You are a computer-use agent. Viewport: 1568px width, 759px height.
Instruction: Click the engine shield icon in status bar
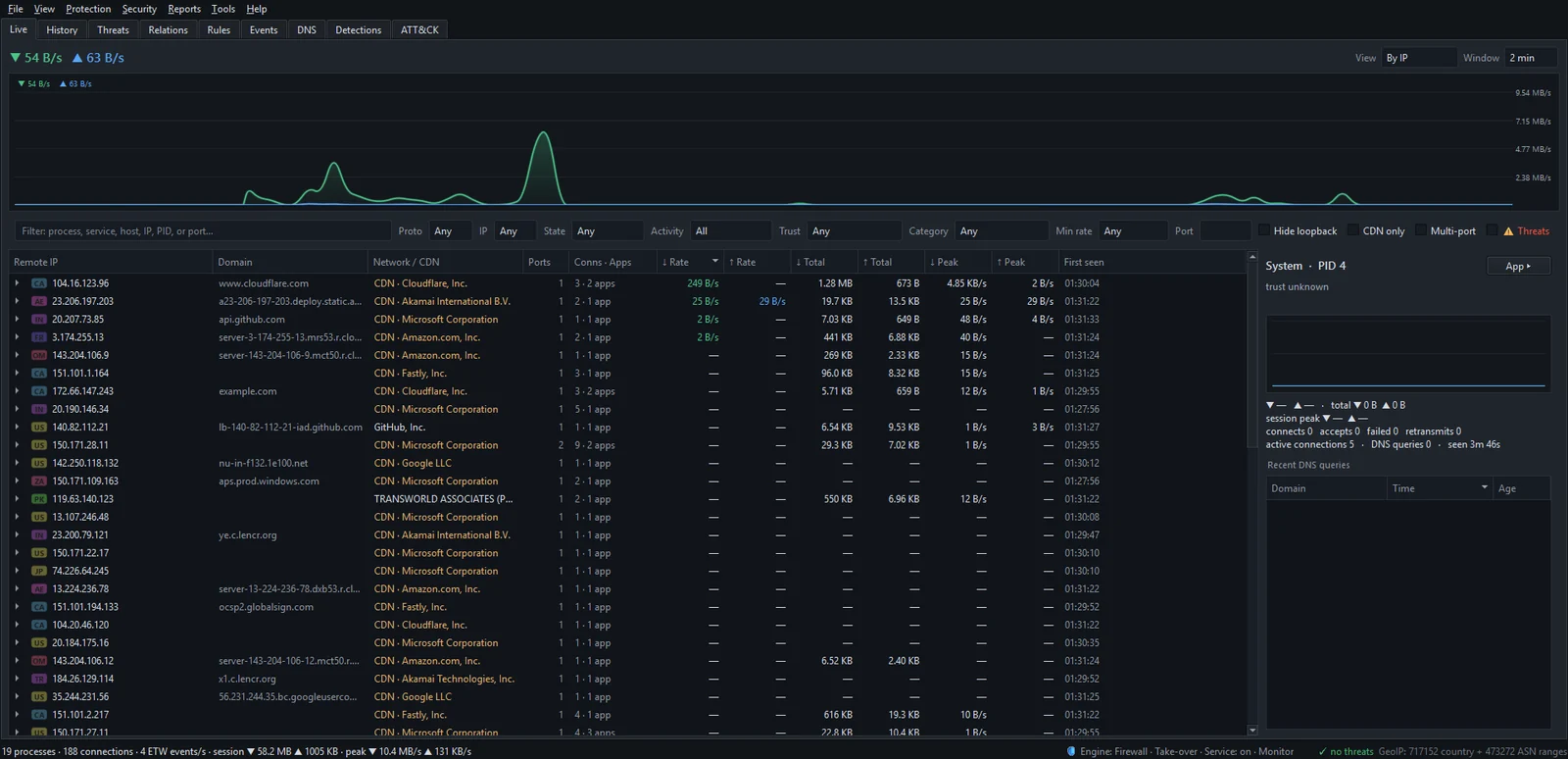[x=1071, y=752]
